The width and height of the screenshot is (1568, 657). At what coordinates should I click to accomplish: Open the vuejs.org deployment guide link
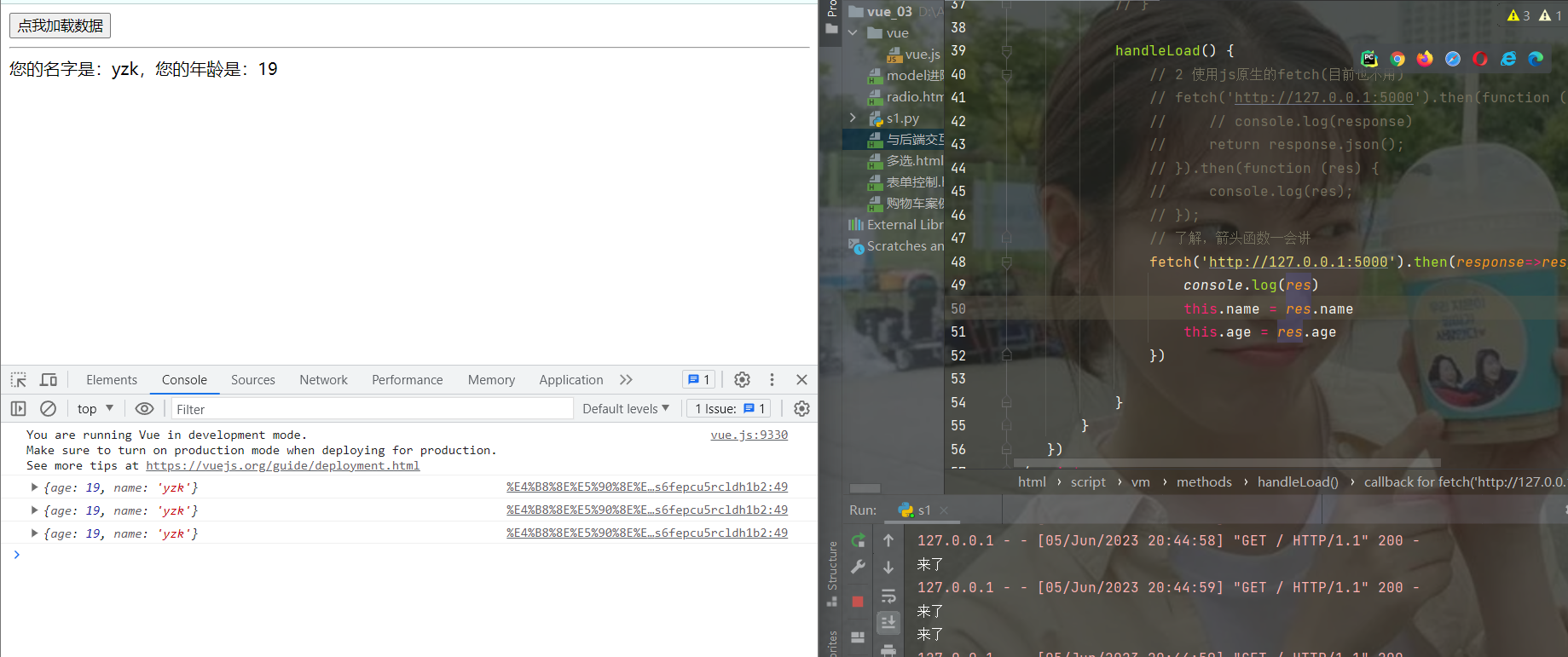pyautogui.click(x=282, y=465)
